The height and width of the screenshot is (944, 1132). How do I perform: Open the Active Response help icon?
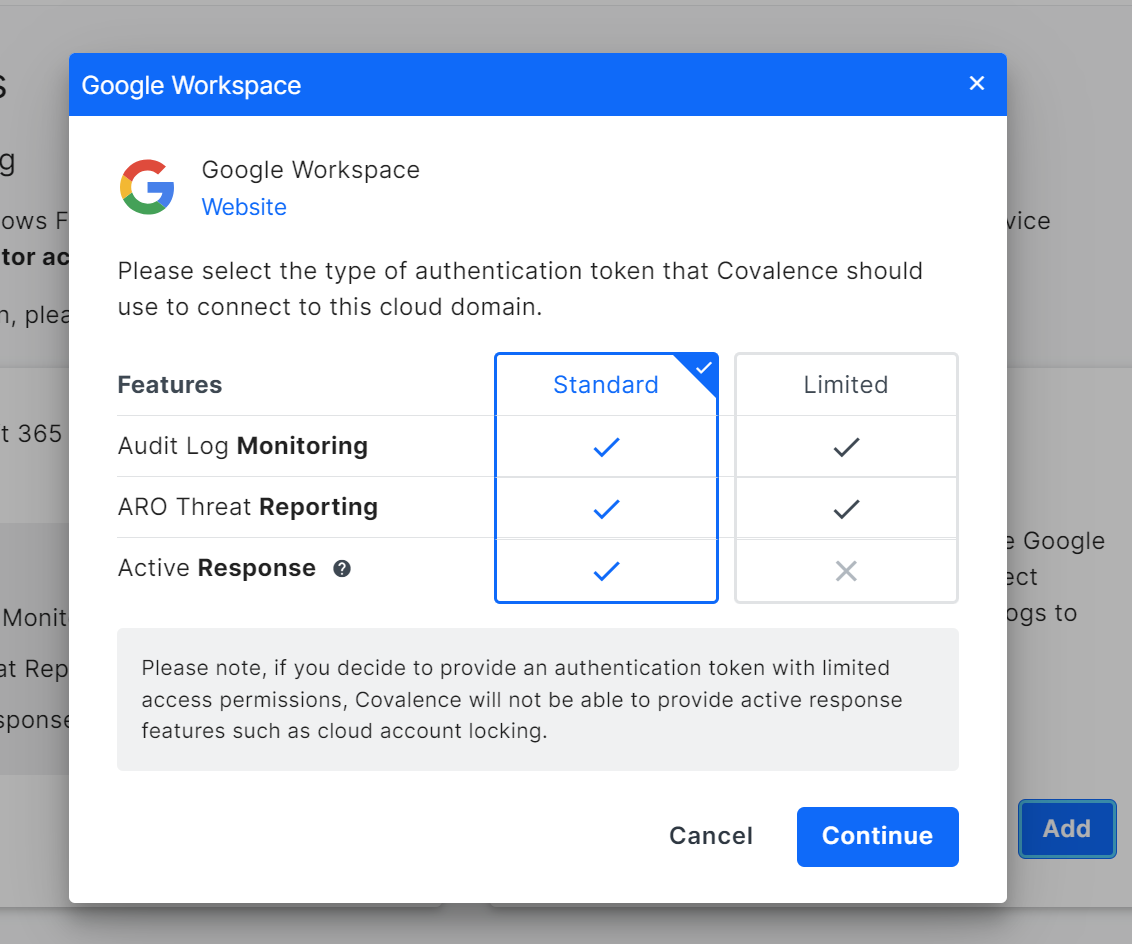[342, 569]
